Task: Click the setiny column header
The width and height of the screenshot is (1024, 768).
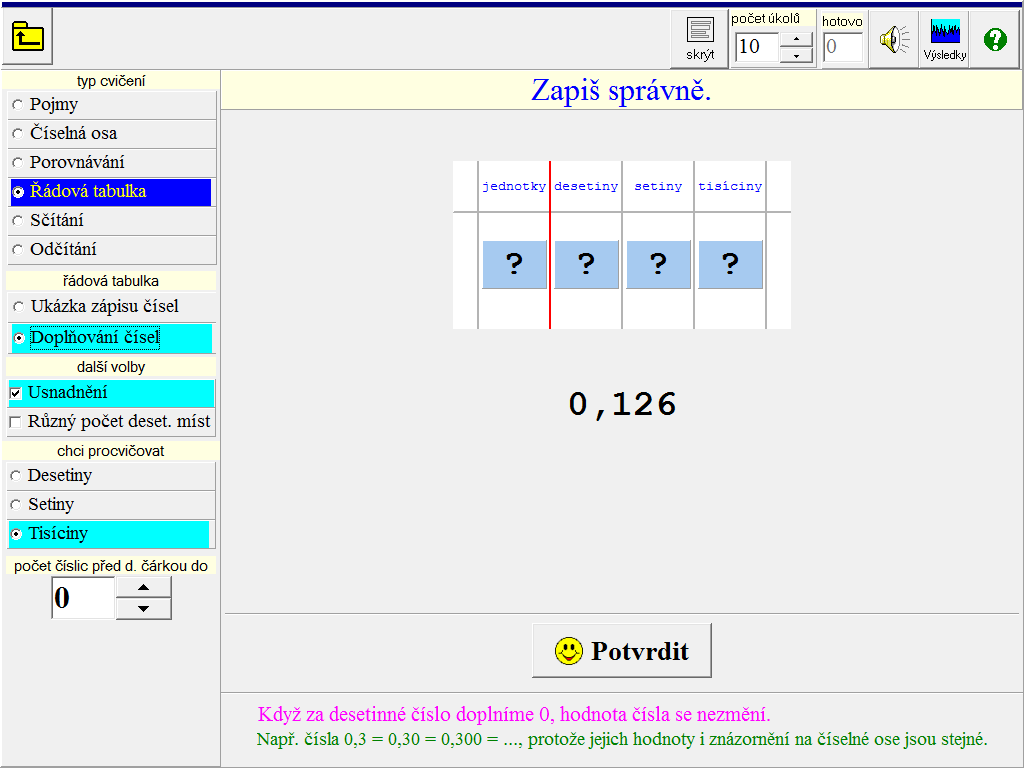Action: pyautogui.click(x=658, y=187)
